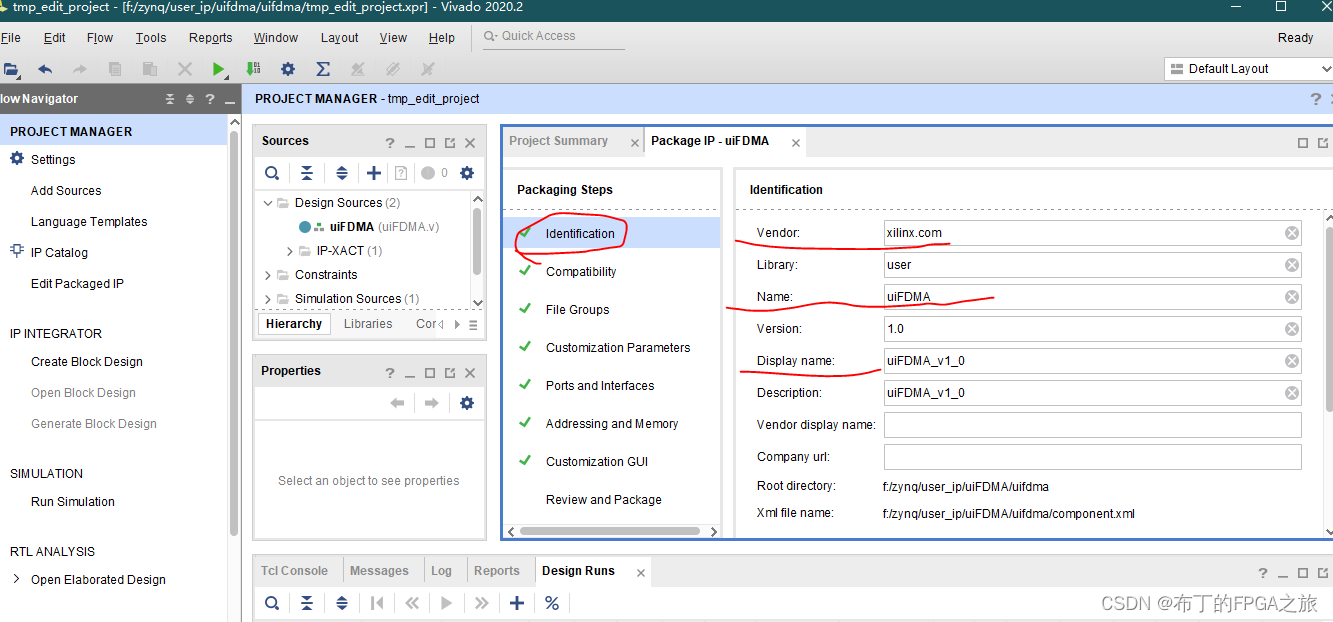Image resolution: width=1333 pixels, height=622 pixels.
Task: Maximize the Sources panel
Action: coord(430,143)
